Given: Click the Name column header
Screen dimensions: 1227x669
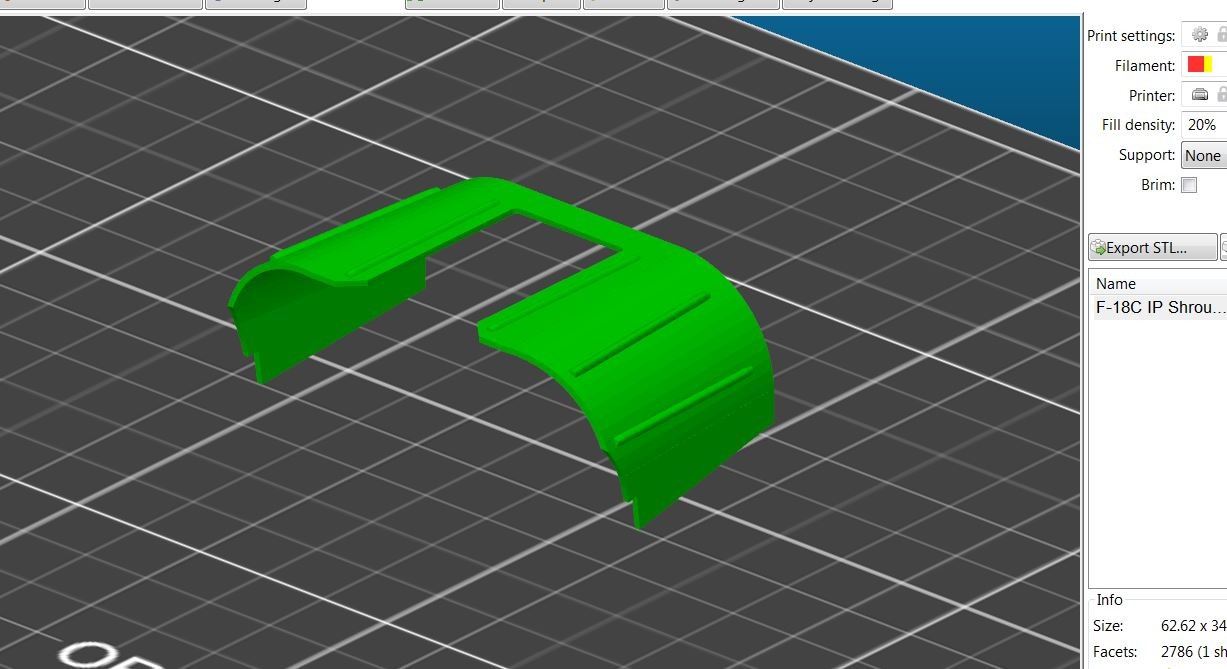Looking at the screenshot, I should pyautogui.click(x=1158, y=283).
